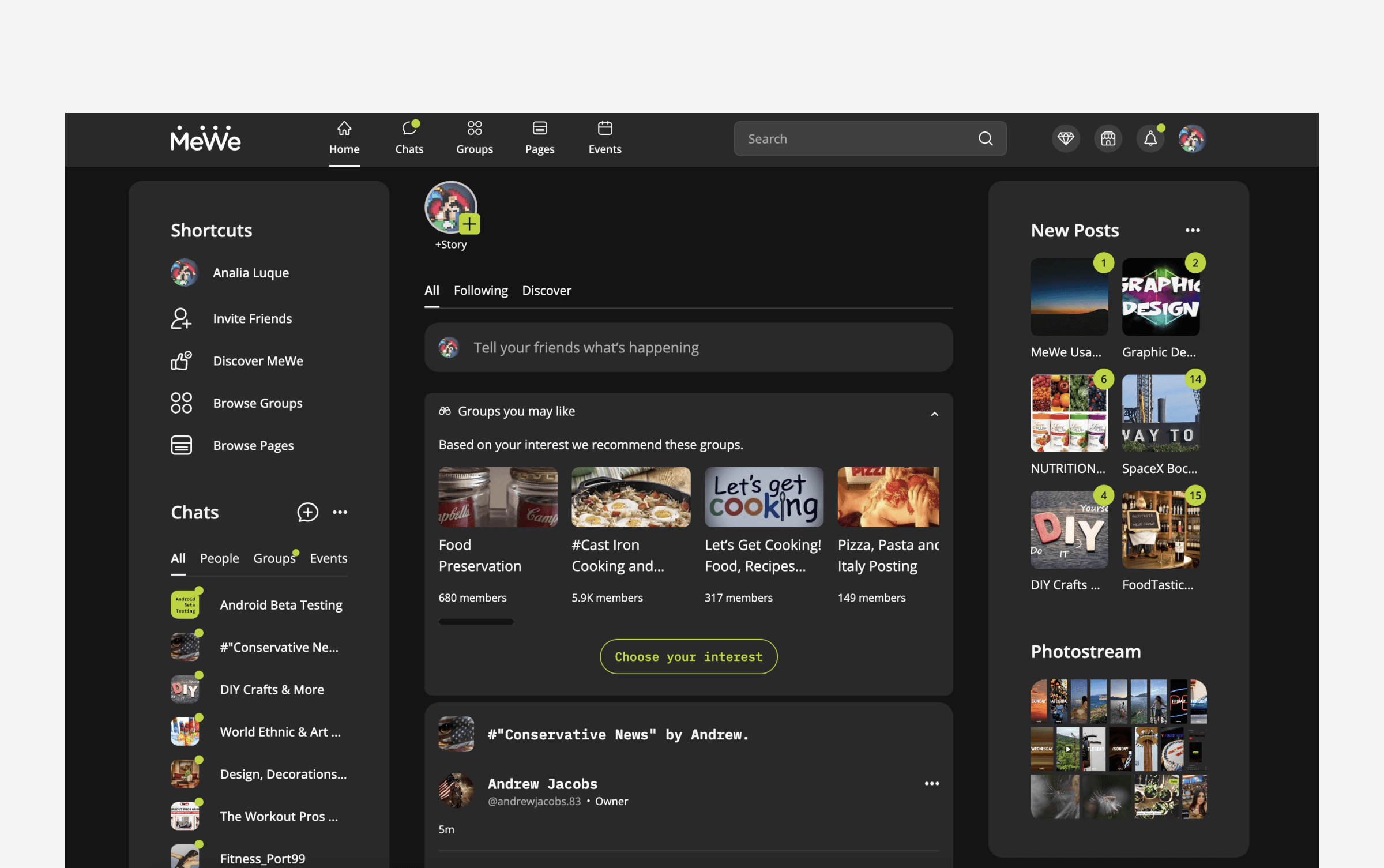Open Chats panel more options
The image size is (1384, 868).
click(x=340, y=512)
